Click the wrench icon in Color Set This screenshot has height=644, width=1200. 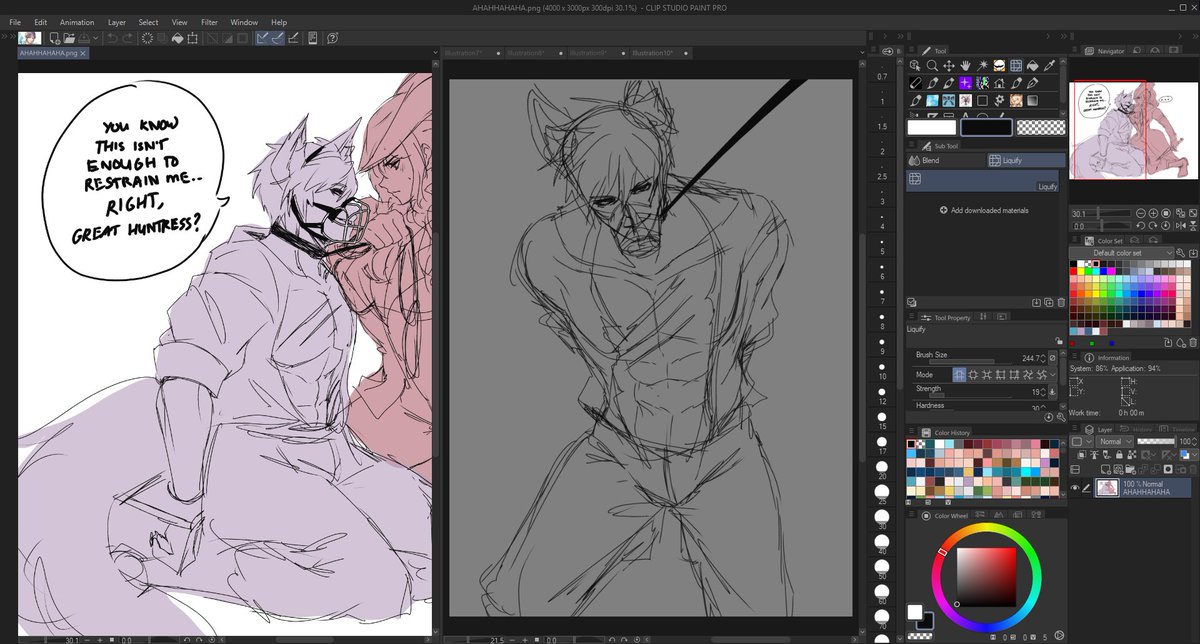pyautogui.click(x=1180, y=253)
